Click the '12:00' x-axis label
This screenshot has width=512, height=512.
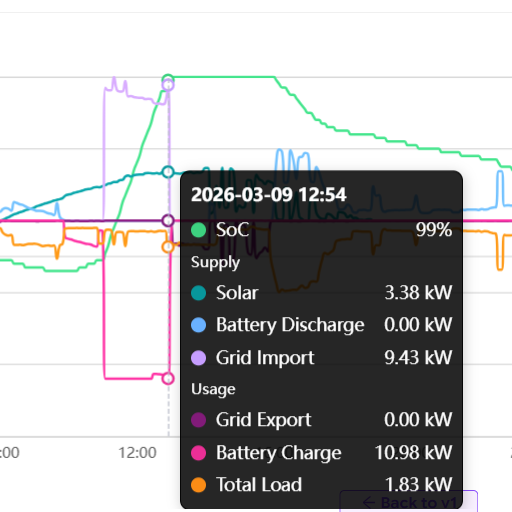pyautogui.click(x=137, y=453)
